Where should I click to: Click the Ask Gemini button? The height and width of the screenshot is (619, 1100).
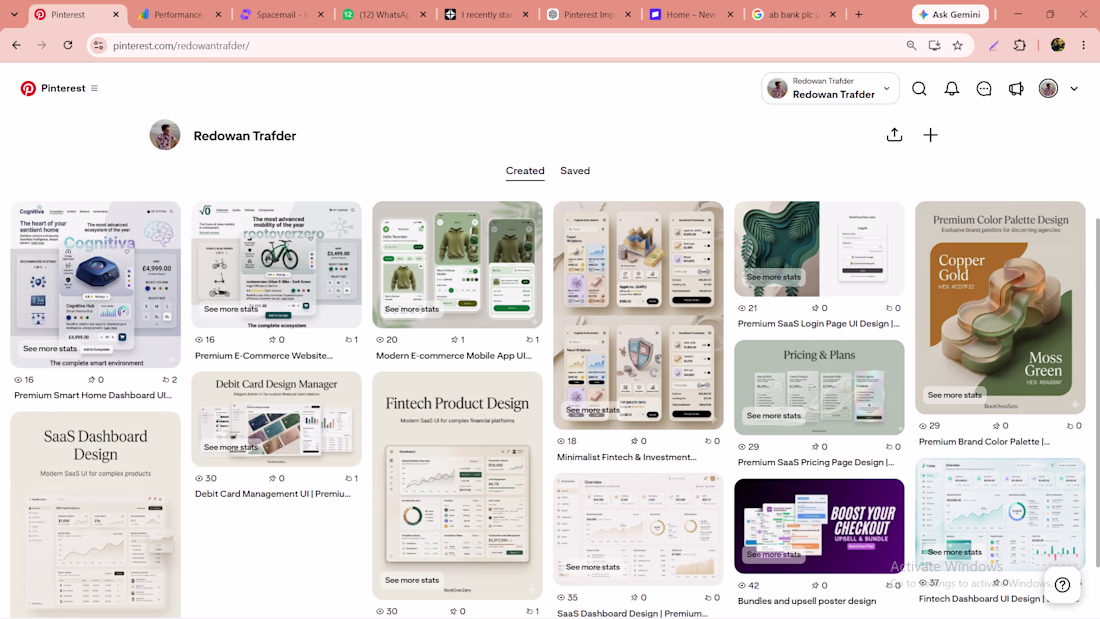(x=950, y=14)
